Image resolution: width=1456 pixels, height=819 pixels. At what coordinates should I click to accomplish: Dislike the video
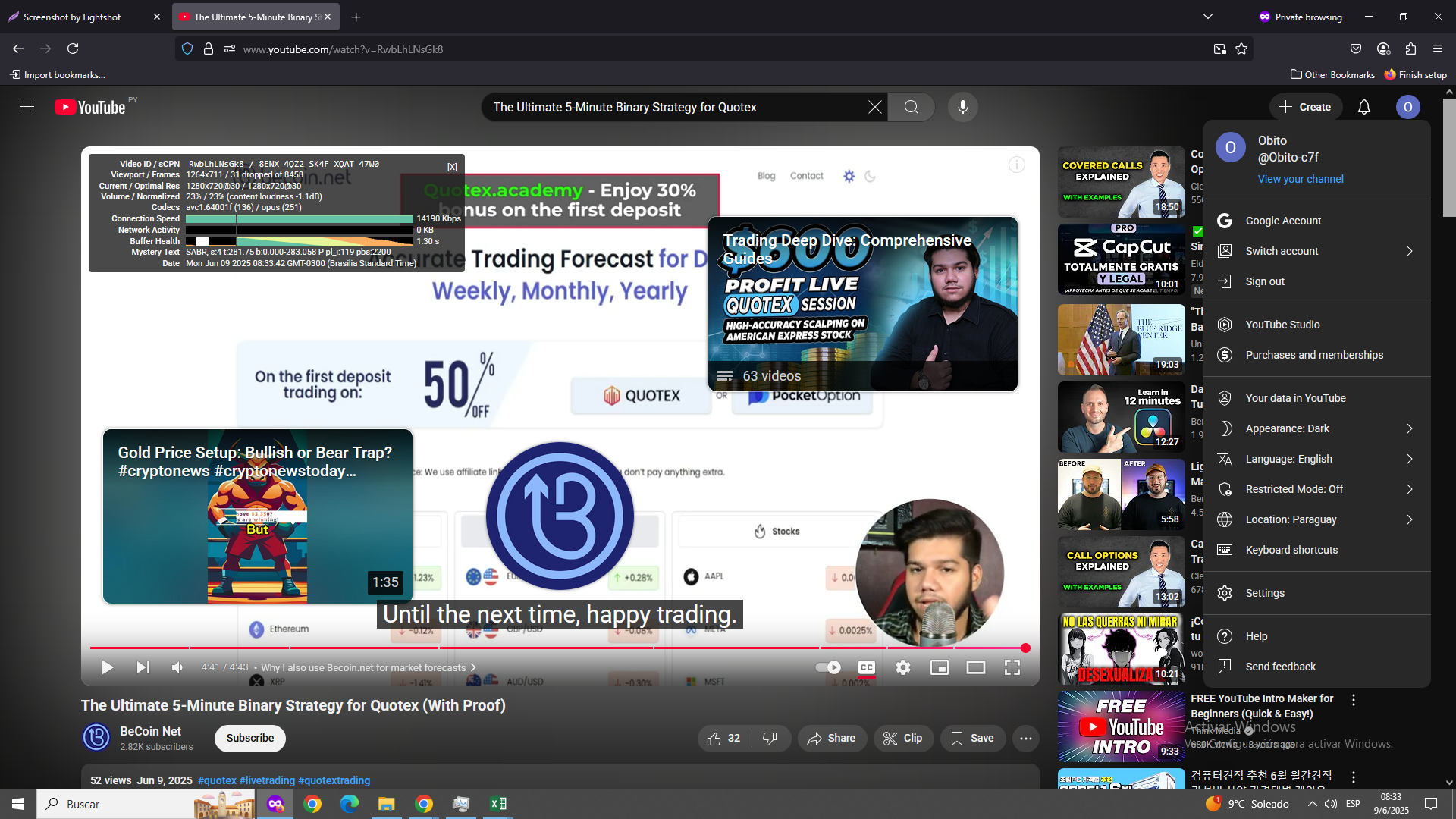click(770, 739)
